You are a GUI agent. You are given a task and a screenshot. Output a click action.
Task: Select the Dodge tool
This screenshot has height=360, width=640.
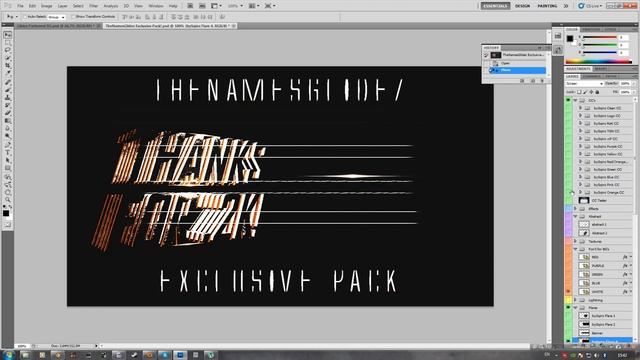click(7, 137)
